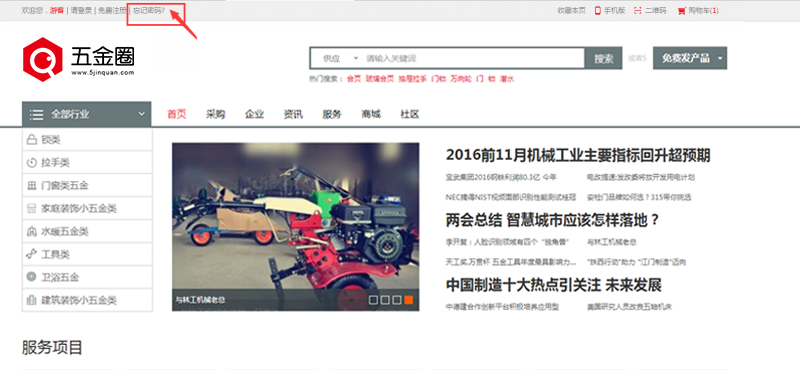Select the orange active carousel indicator
The image size is (800, 370).
click(x=409, y=300)
